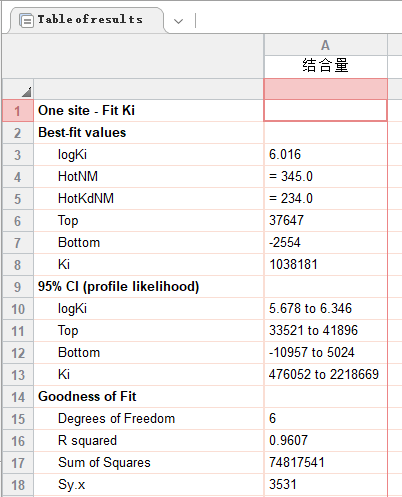Select the Top best-fit value 37647
This screenshot has width=402, height=497.
pyautogui.click(x=325, y=221)
